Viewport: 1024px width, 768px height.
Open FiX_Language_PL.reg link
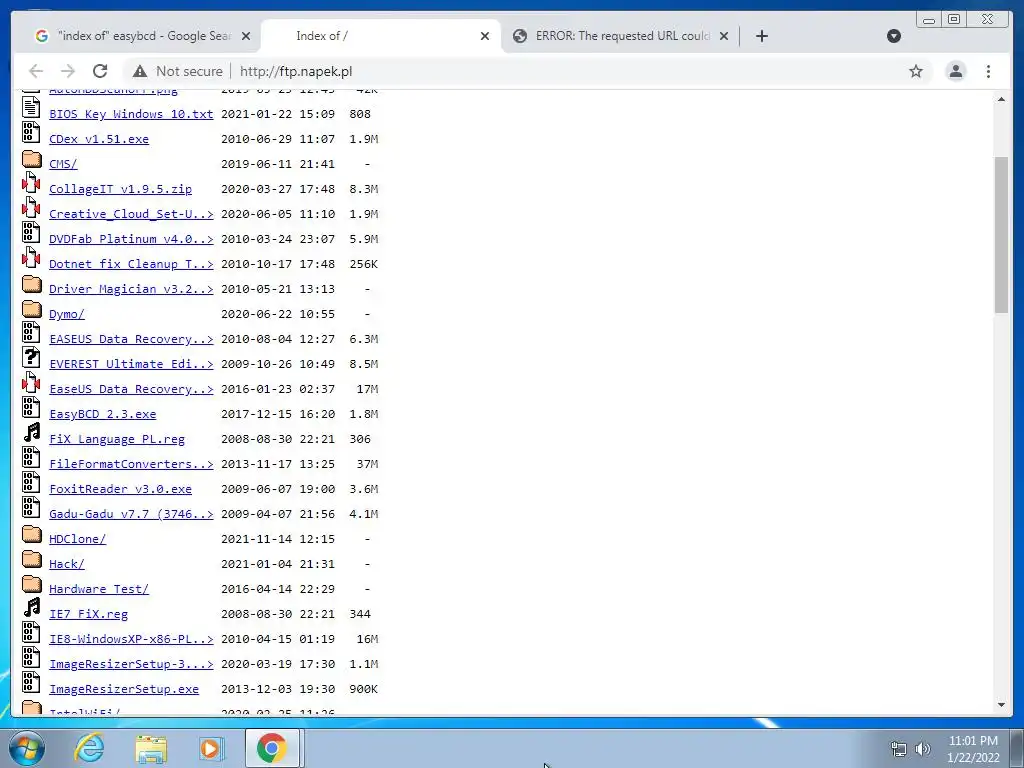point(117,439)
